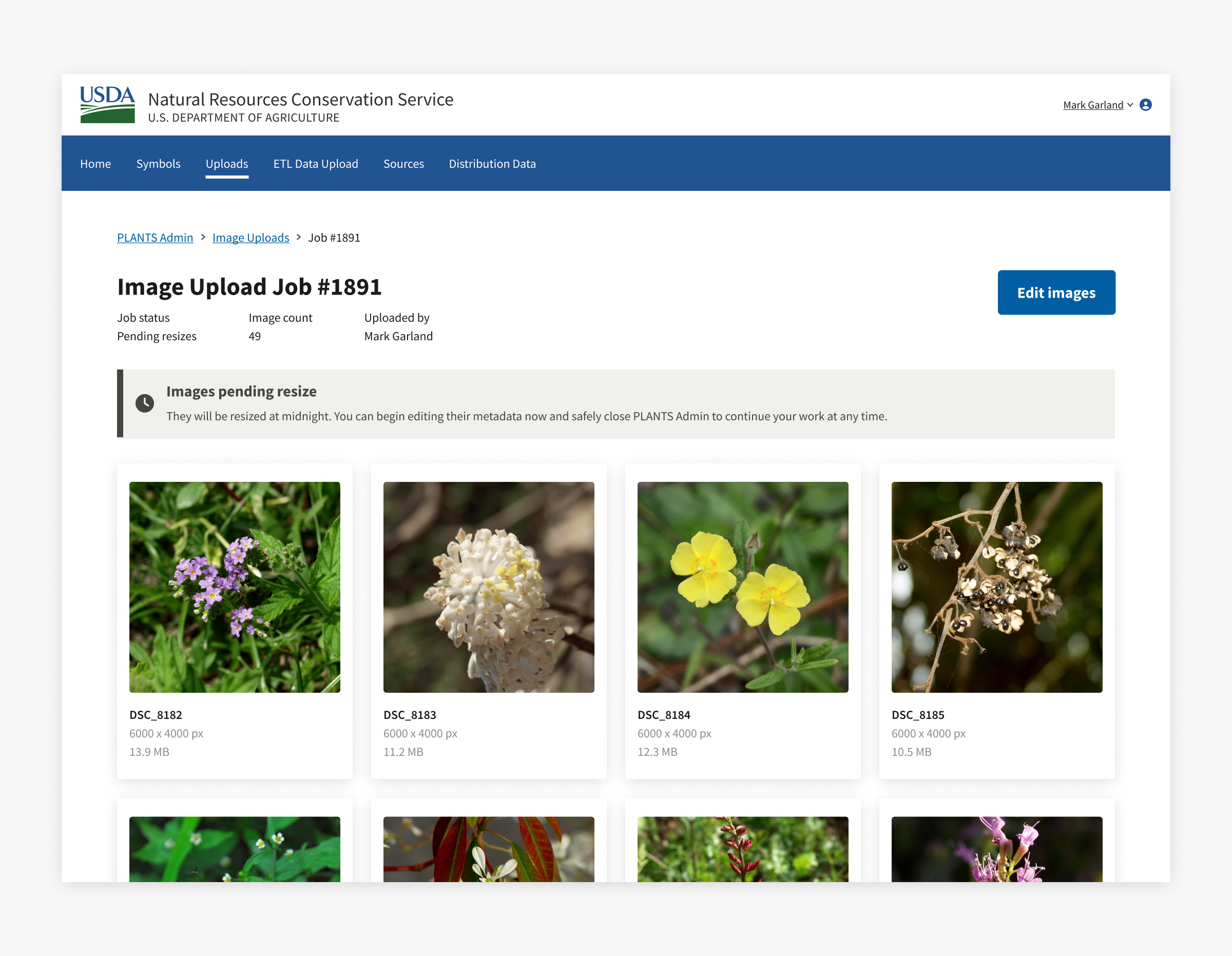Viewport: 1232px width, 956px height.
Task: Click the USDA logo
Action: (107, 104)
